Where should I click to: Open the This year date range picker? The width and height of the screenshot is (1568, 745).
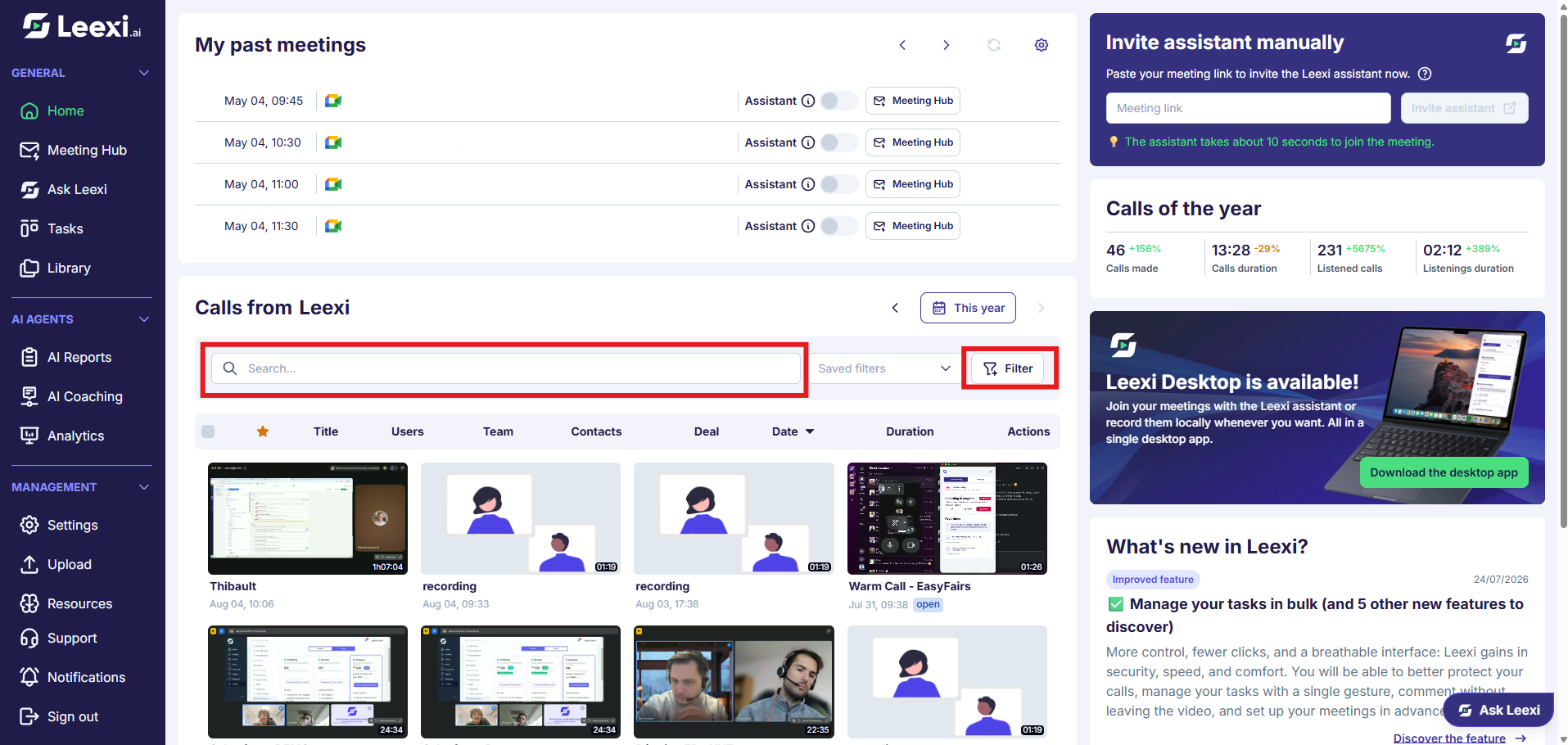pos(968,308)
